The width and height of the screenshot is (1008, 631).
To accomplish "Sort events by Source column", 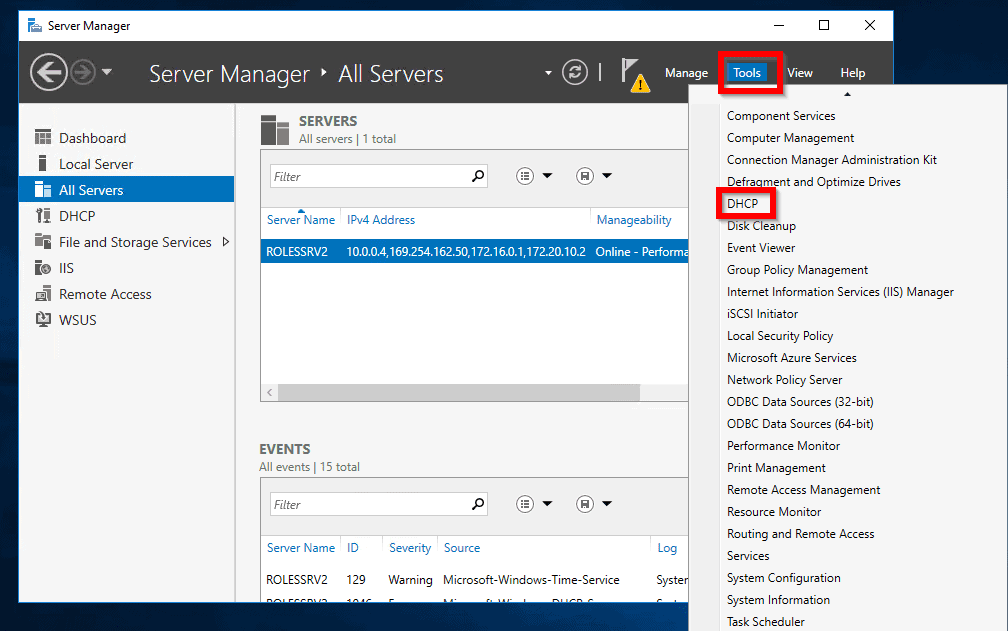I will pyautogui.click(x=462, y=548).
